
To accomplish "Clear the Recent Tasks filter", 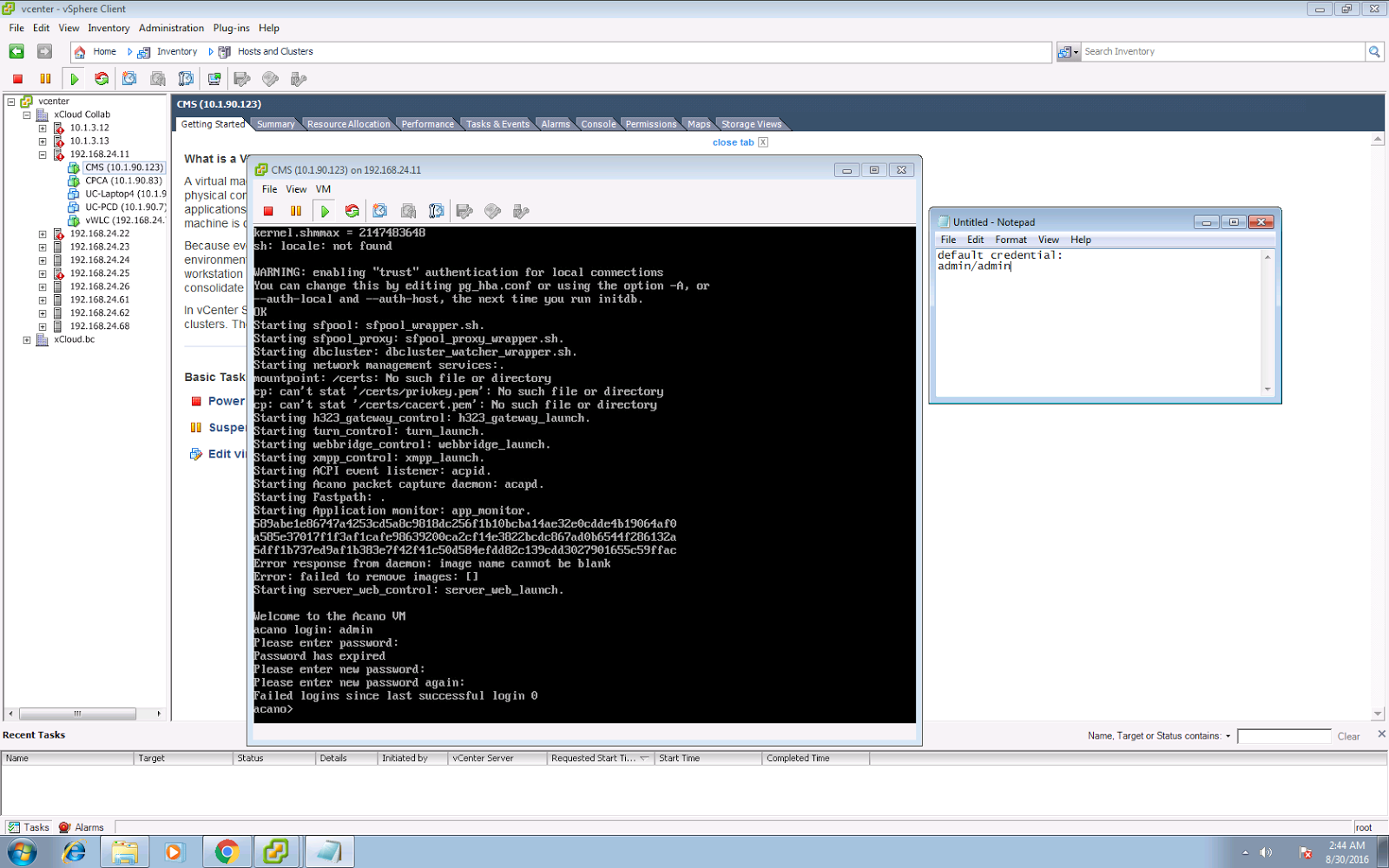I will pyautogui.click(x=1349, y=735).
